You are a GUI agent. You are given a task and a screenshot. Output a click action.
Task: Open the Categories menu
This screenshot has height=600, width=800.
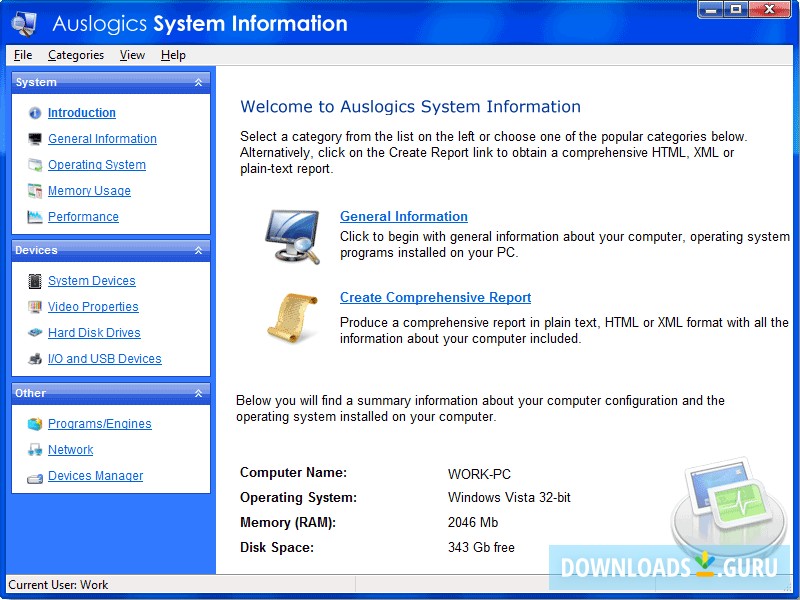(76, 55)
